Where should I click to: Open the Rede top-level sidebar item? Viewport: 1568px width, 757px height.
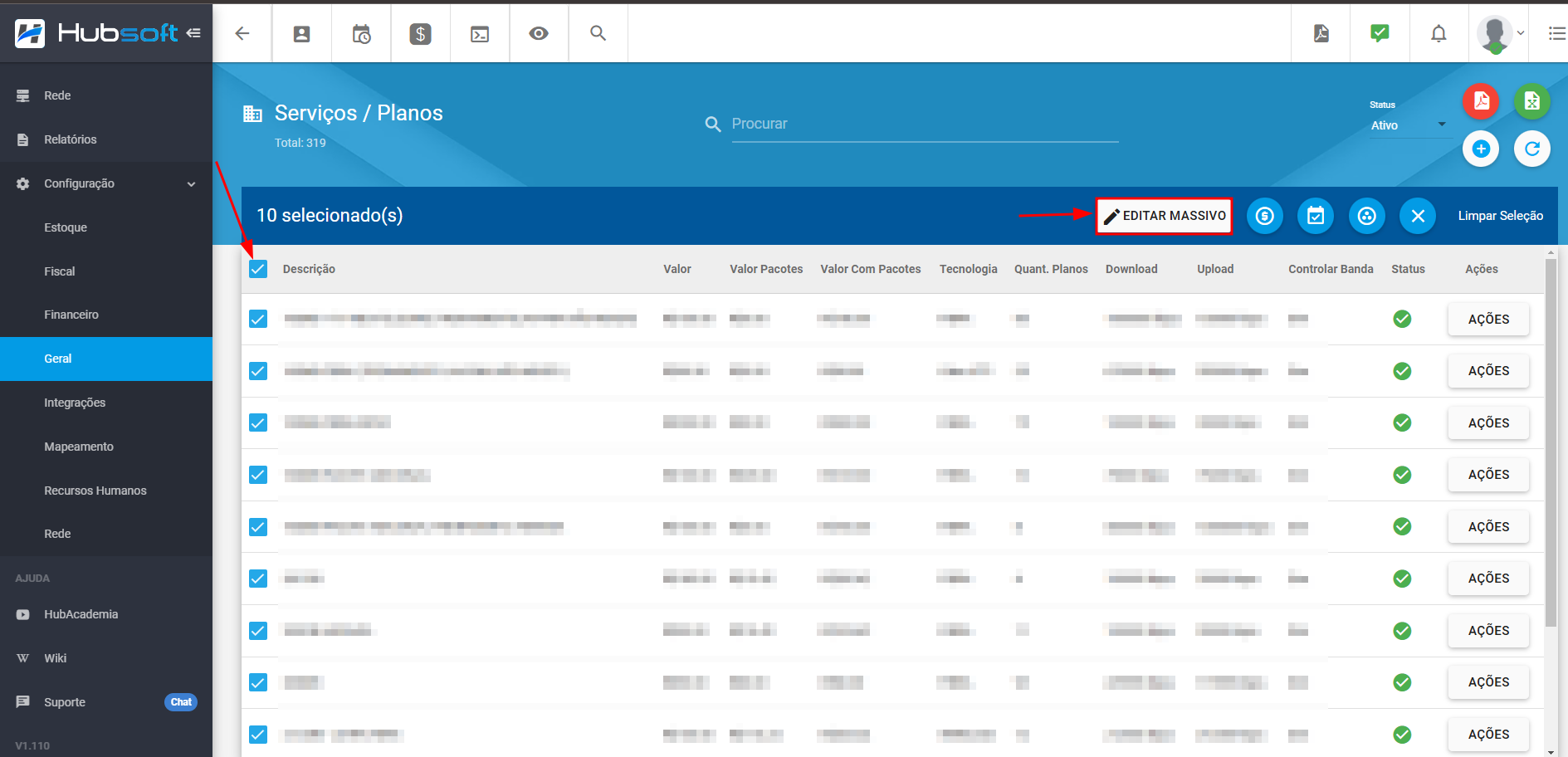pyautogui.click(x=106, y=95)
